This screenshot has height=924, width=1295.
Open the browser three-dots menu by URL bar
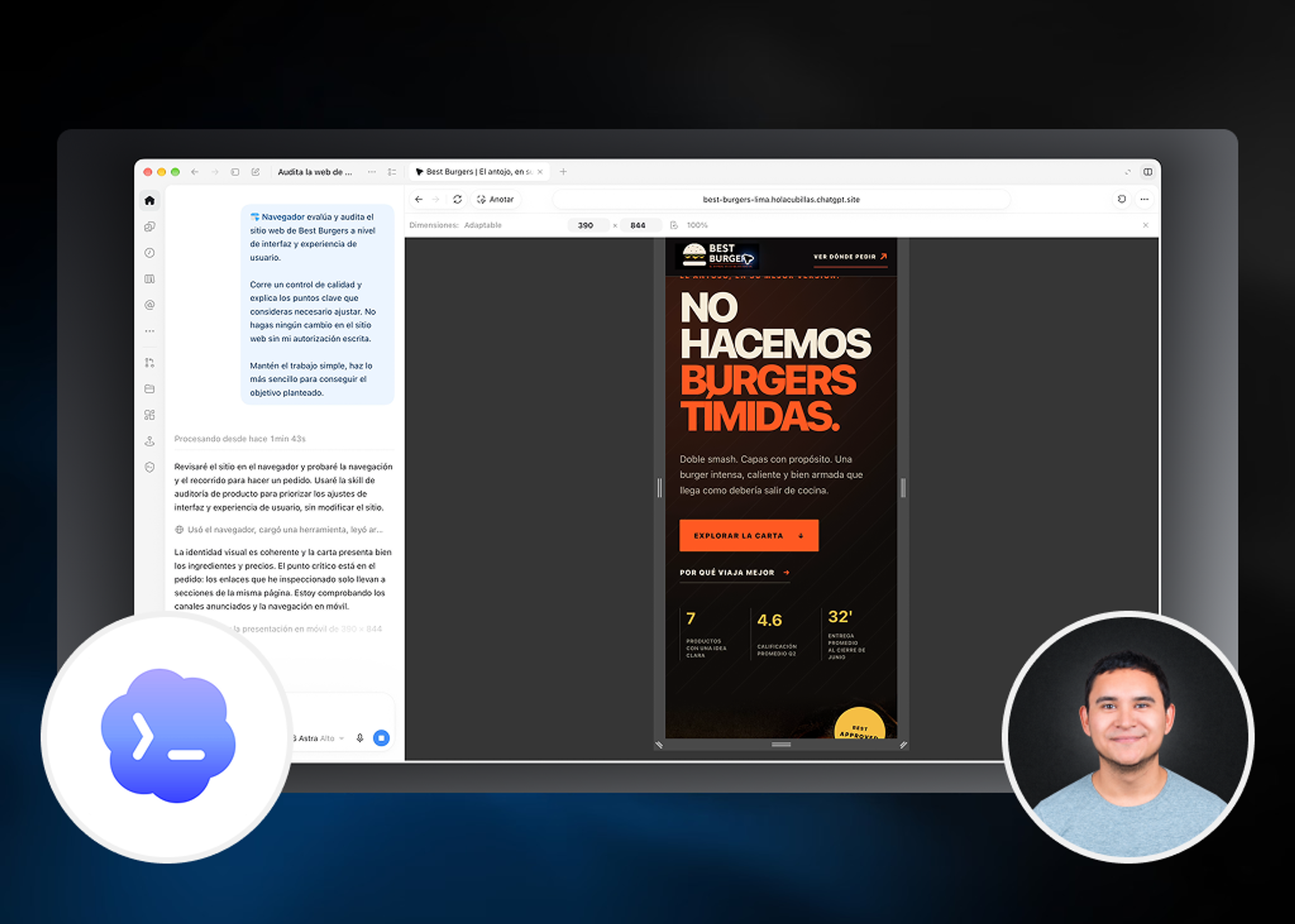point(1144,199)
